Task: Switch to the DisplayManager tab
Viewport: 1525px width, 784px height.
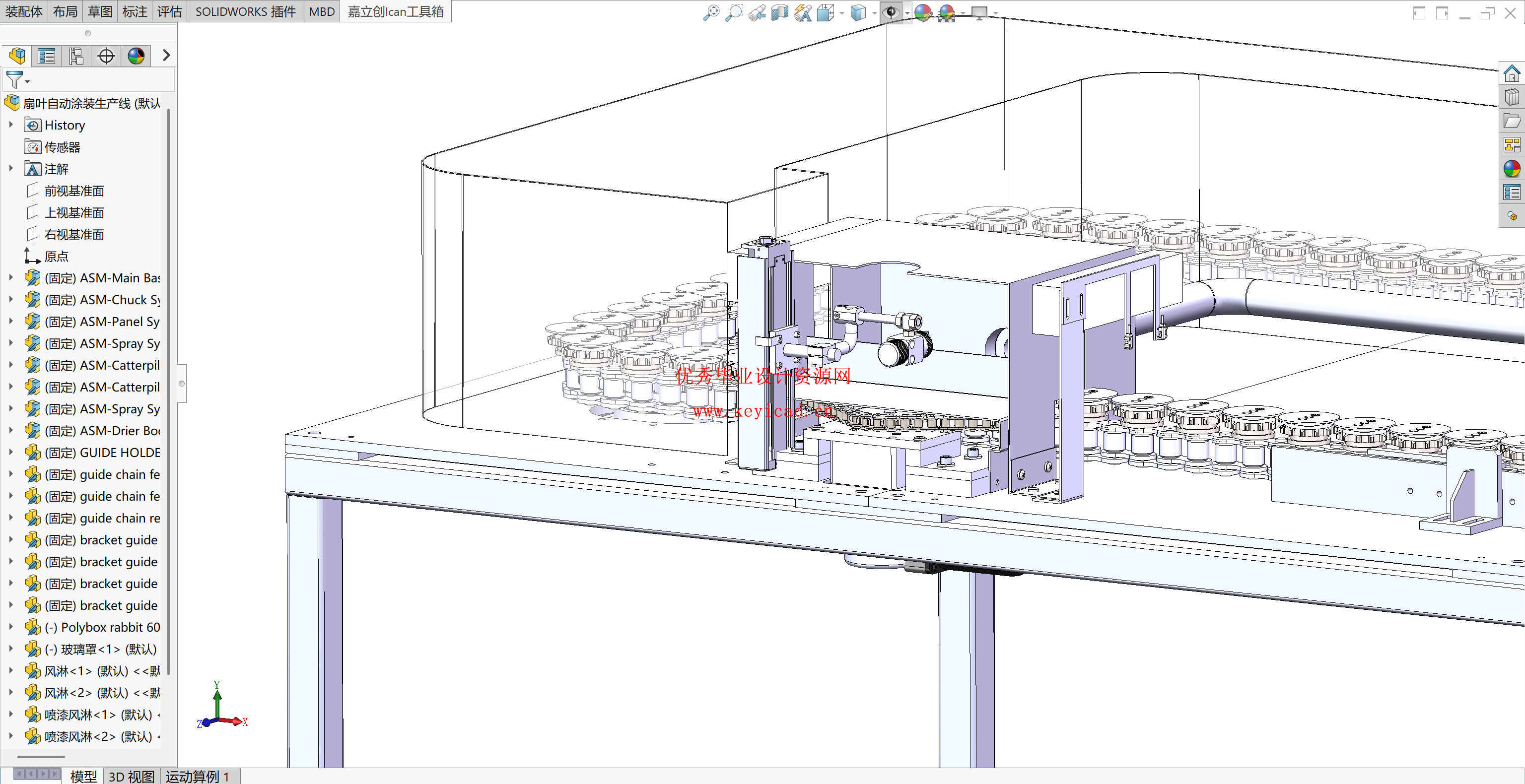Action: pyautogui.click(x=136, y=56)
